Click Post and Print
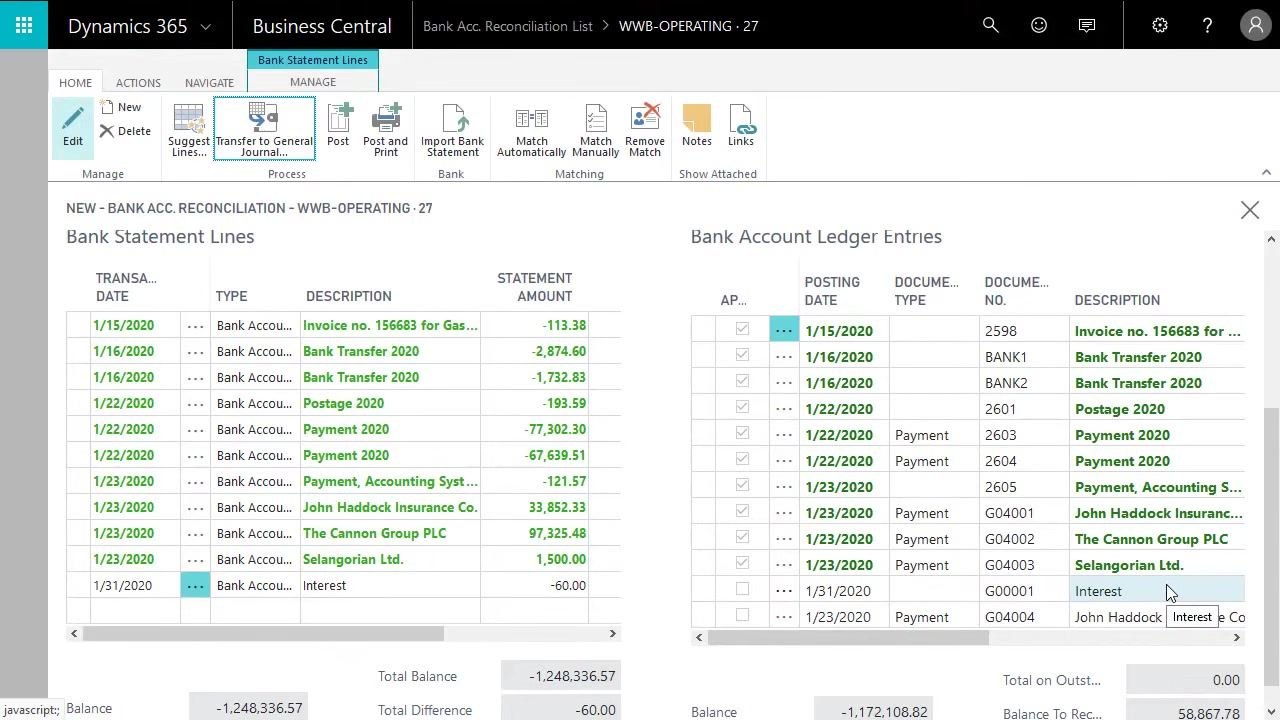 [x=386, y=130]
